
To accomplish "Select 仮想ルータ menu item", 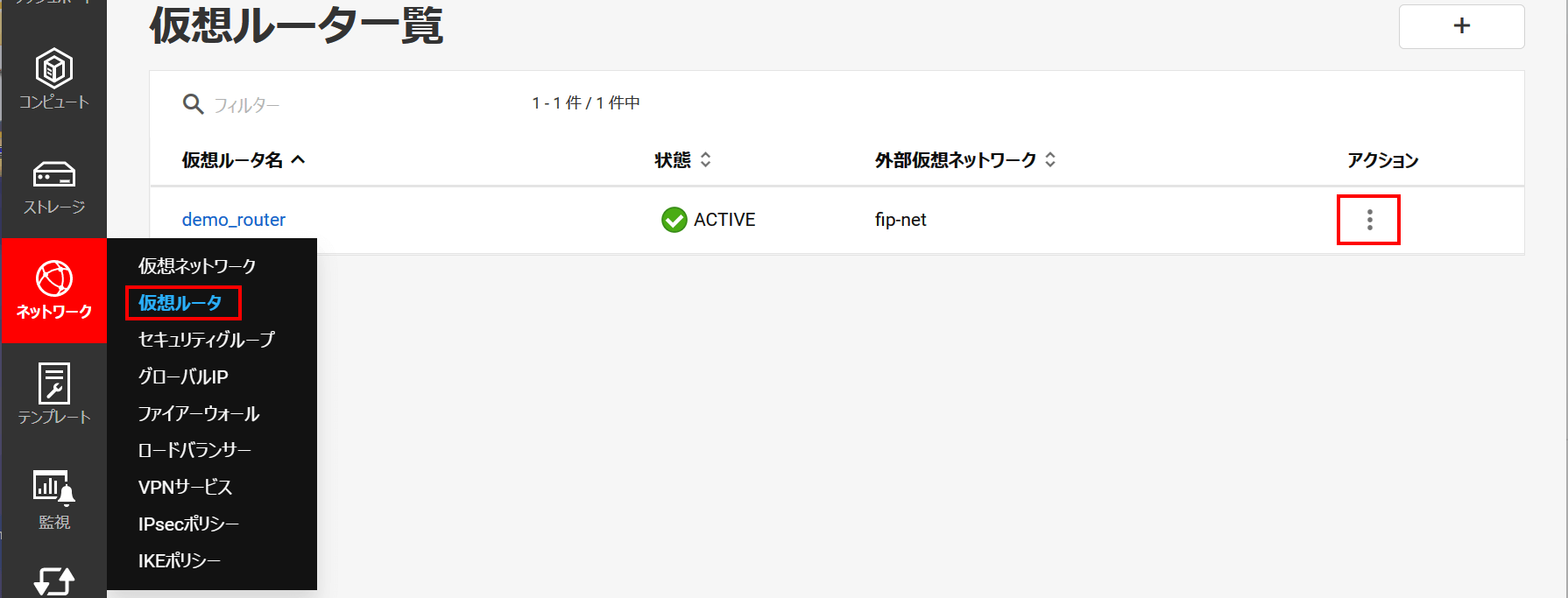I will (180, 303).
